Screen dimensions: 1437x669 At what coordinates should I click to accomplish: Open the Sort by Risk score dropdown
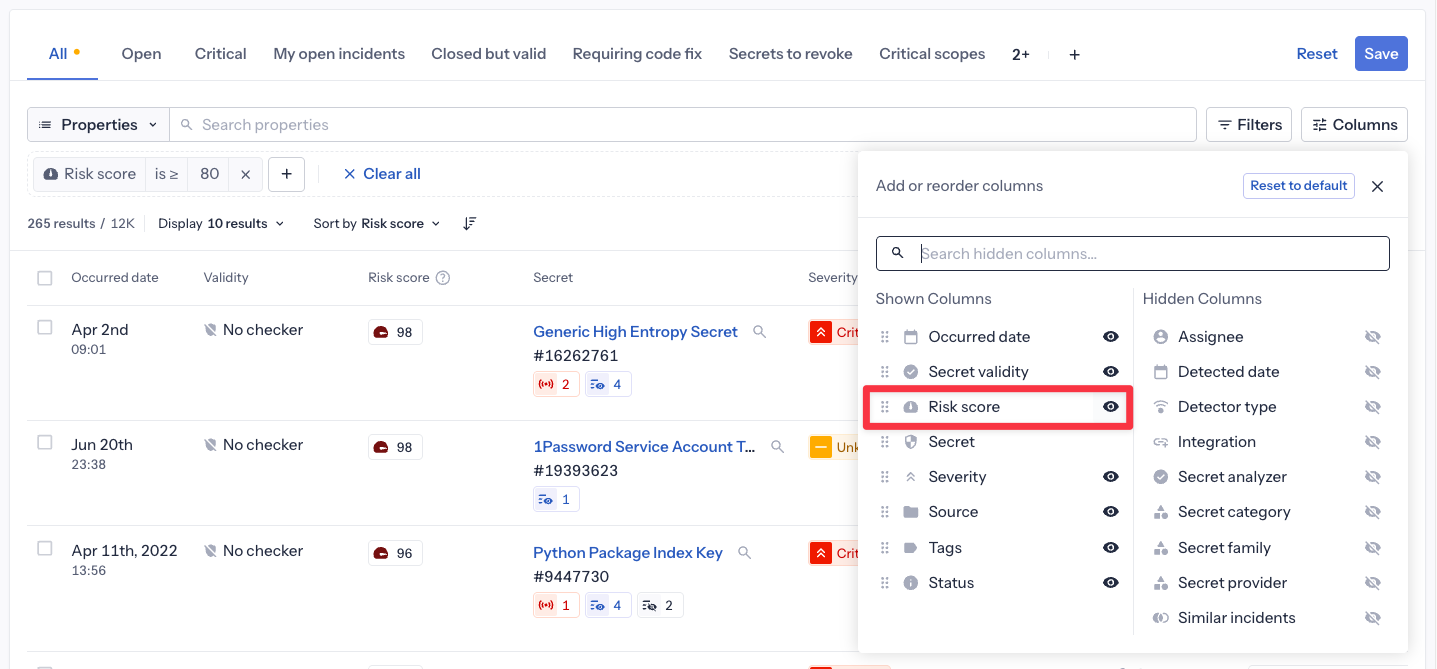click(377, 224)
